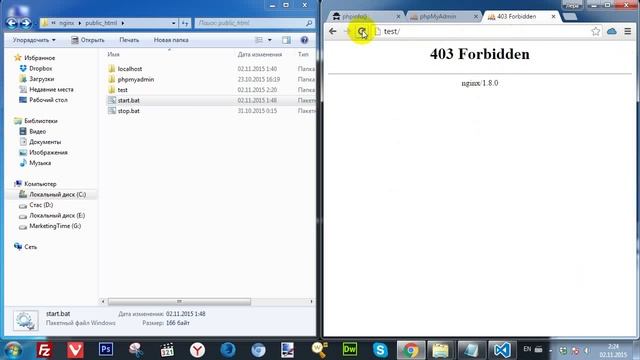The width and height of the screenshot is (640, 360).
Task: Open the Chrome menu (hamburger icon)
Action: point(628,31)
